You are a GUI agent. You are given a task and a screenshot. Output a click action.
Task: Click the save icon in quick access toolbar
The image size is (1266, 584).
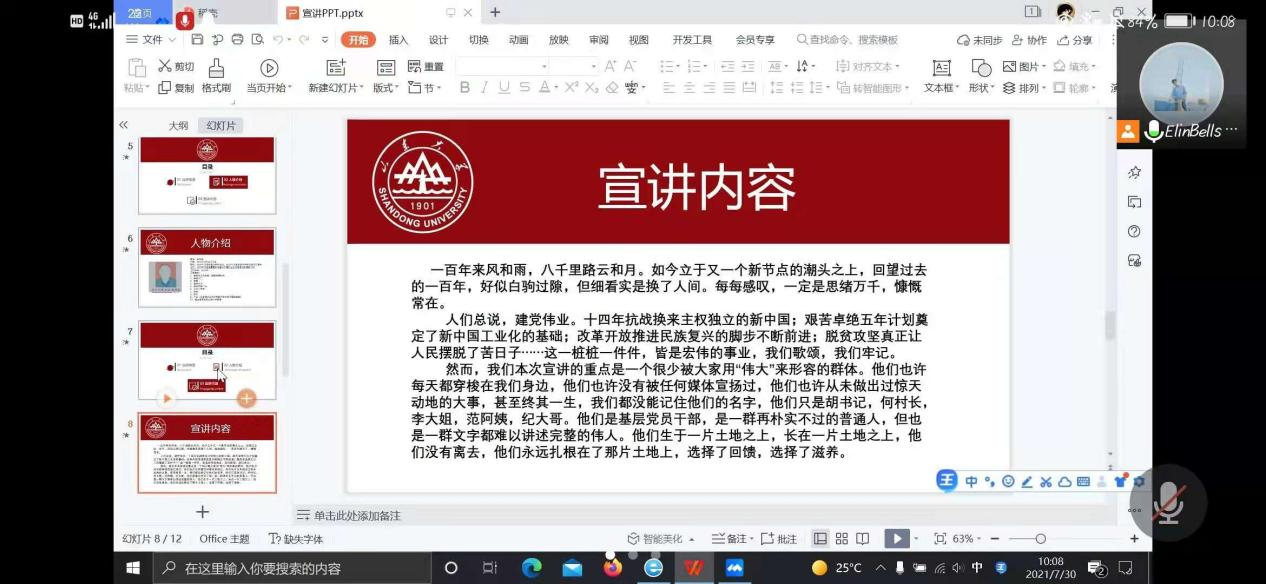point(198,40)
